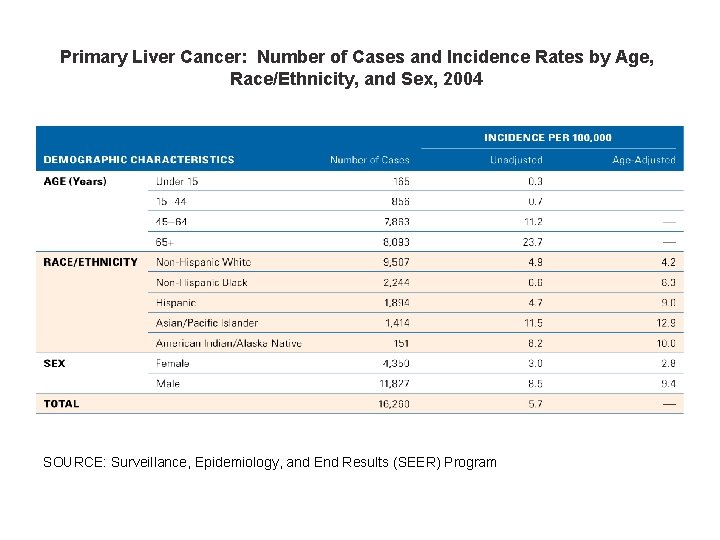This screenshot has width=720, height=540.
Task: Select the 'Female' row label
Action: 173,363
